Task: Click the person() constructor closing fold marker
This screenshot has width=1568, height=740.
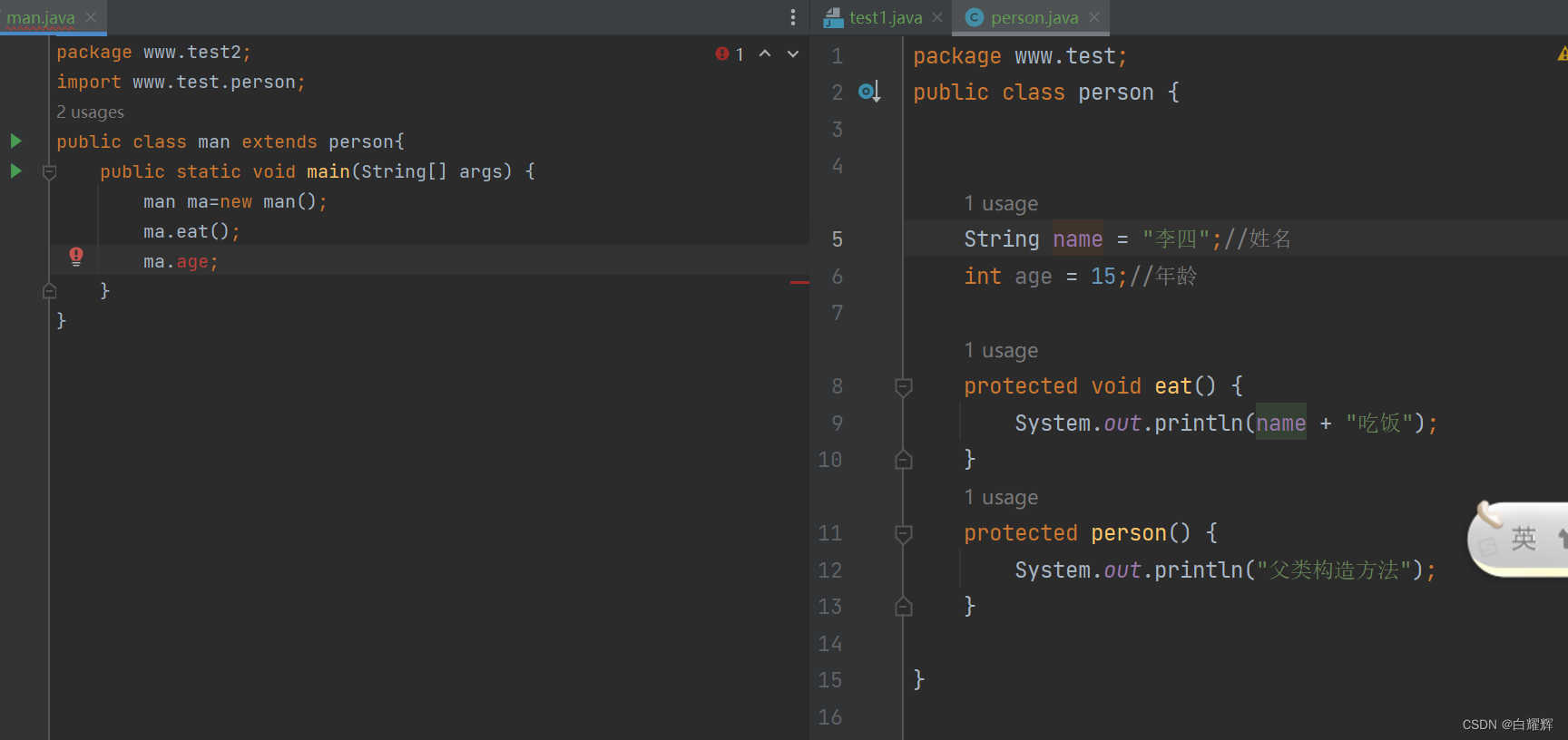Action: point(904,607)
